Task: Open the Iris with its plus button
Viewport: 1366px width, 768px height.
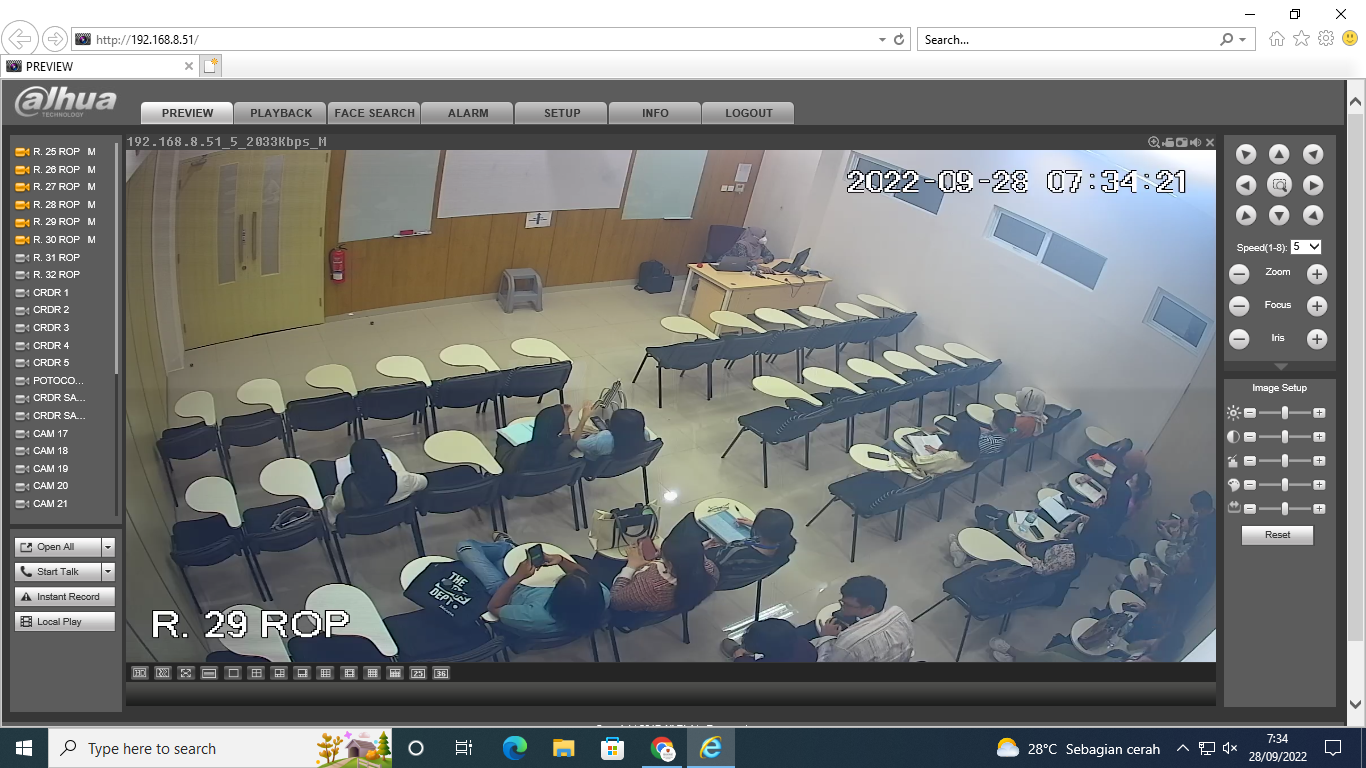Action: (1317, 339)
